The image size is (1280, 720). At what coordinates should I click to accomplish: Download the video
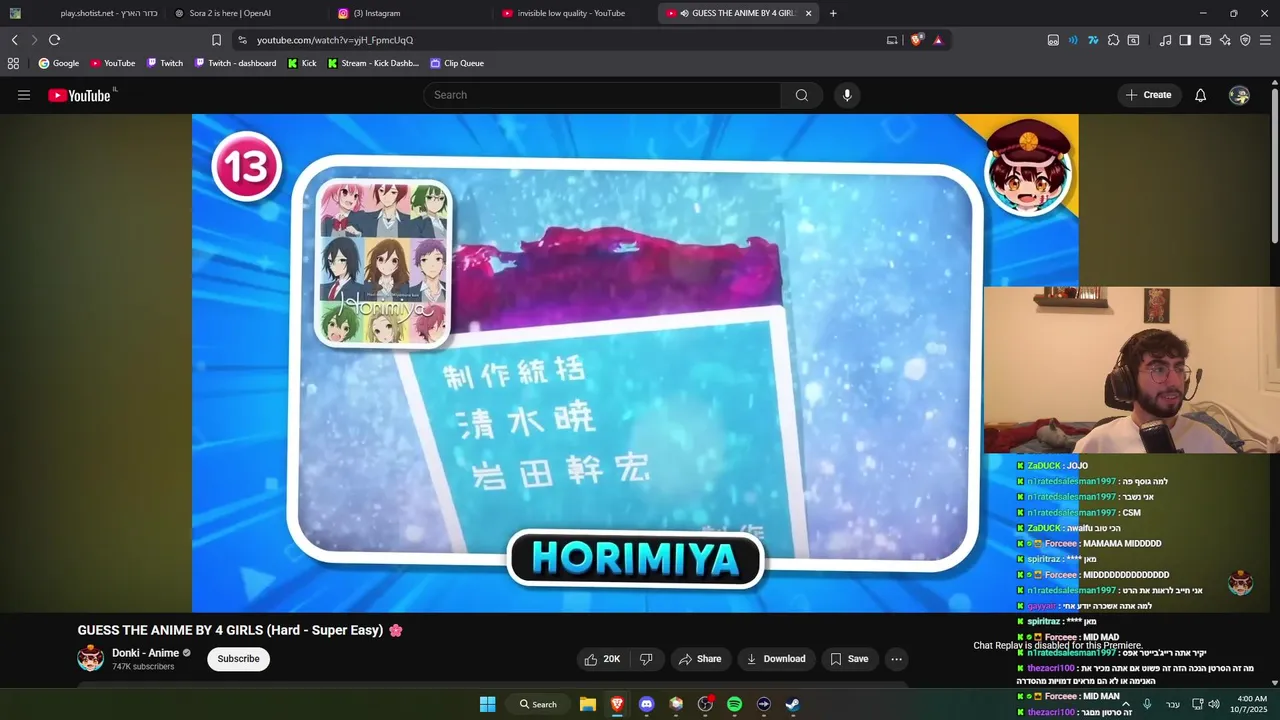coord(777,659)
